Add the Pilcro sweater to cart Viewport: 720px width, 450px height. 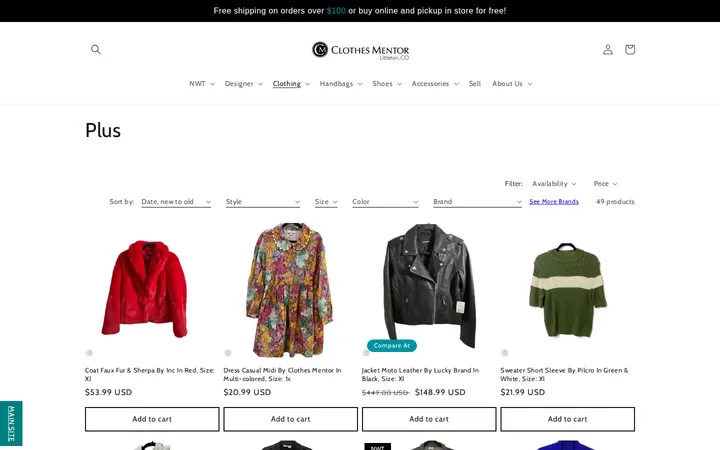[568, 419]
